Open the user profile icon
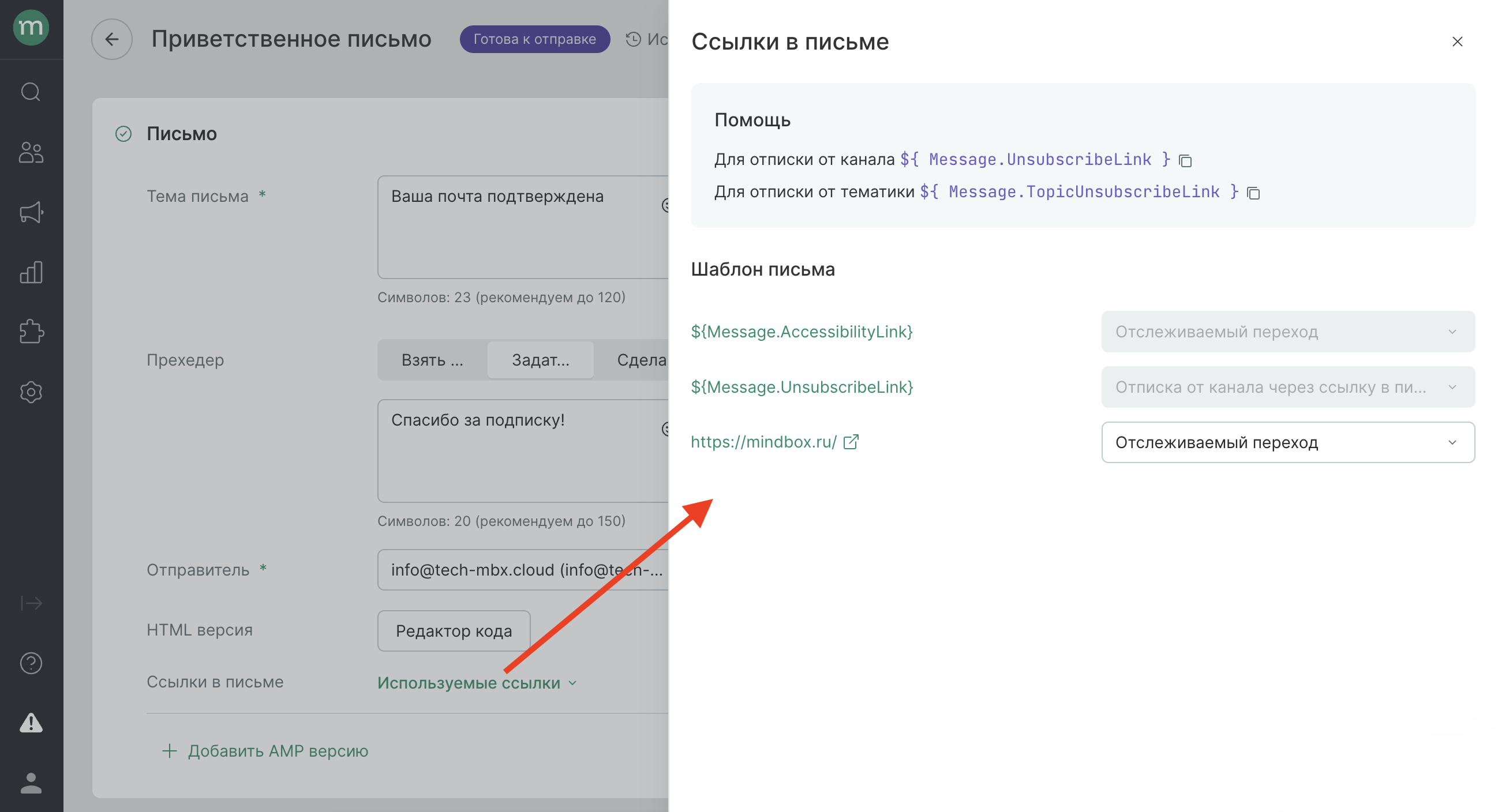 pos(31,783)
